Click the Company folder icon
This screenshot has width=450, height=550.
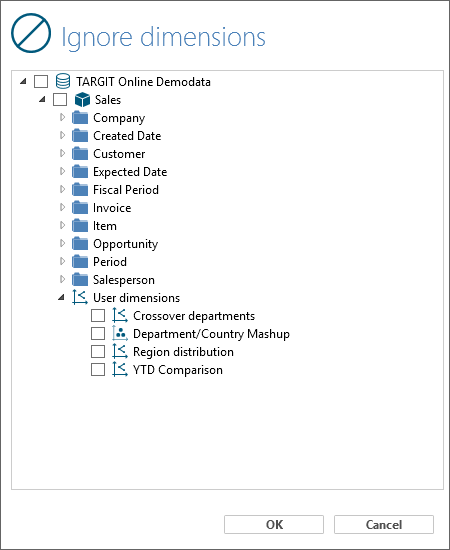(80, 118)
